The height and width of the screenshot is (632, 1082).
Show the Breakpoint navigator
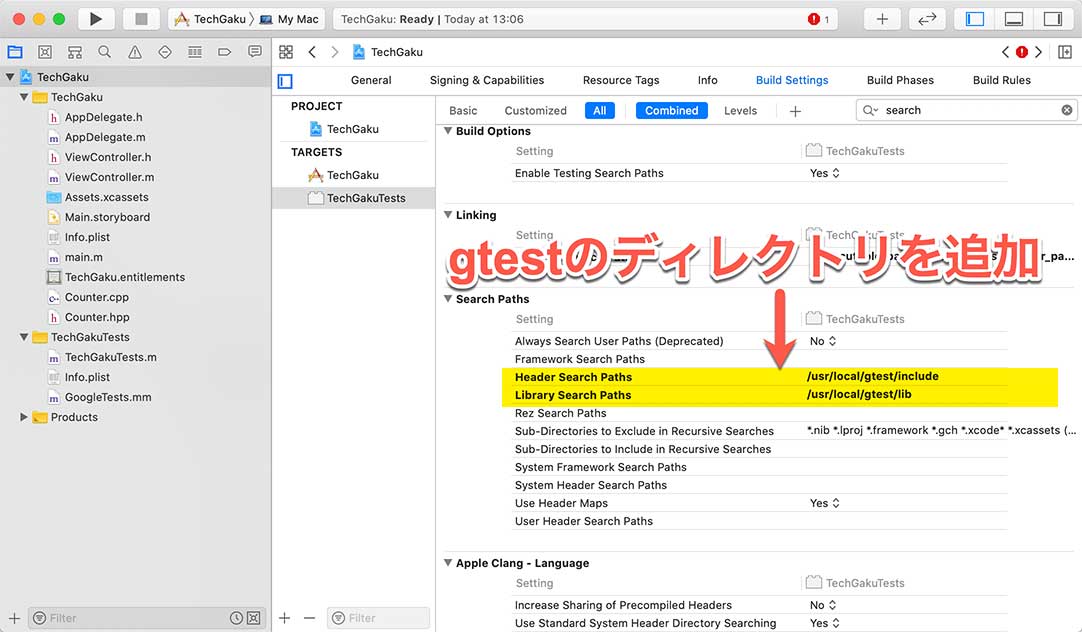pyautogui.click(x=224, y=52)
